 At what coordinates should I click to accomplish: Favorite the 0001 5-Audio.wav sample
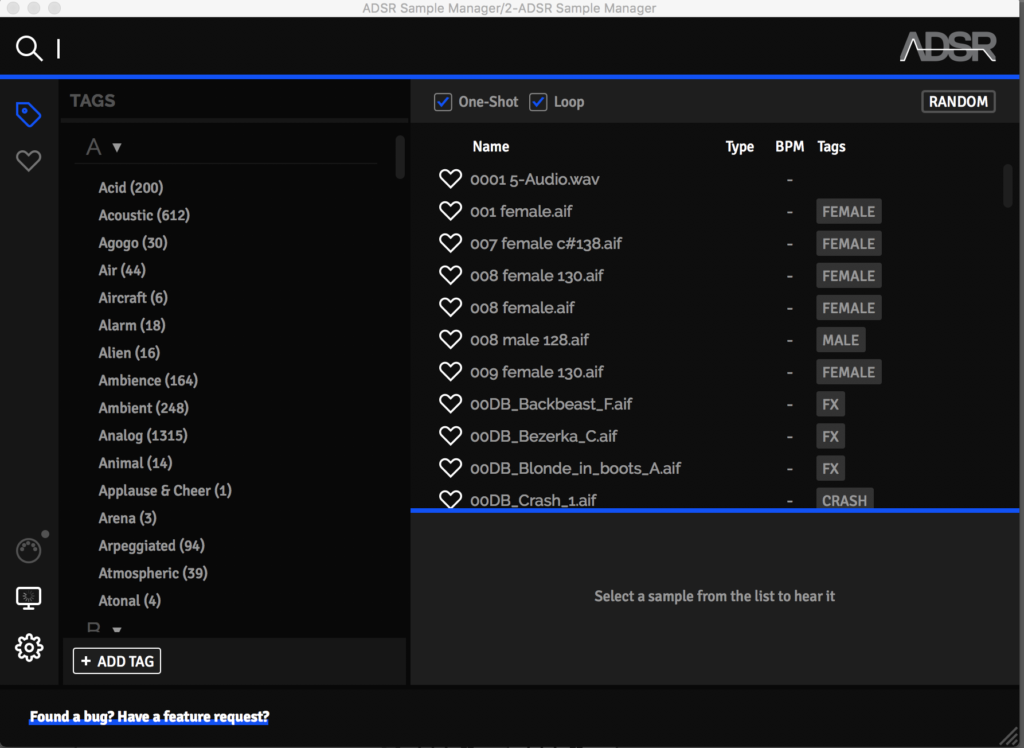[450, 180]
